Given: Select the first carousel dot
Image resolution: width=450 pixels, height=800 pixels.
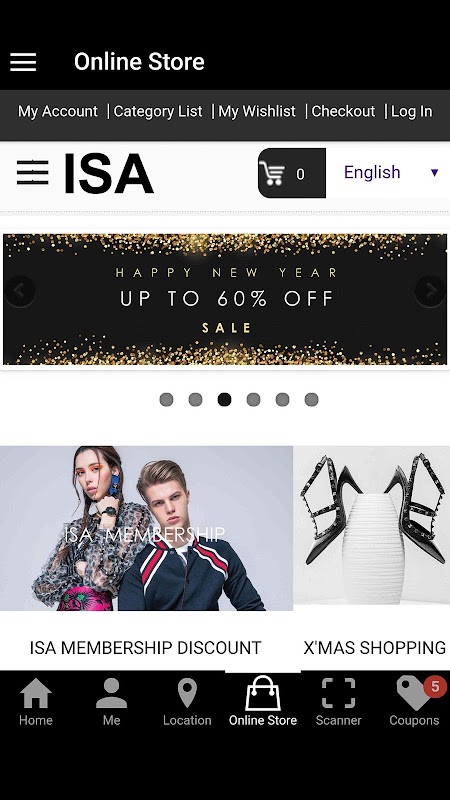Looking at the screenshot, I should 166,399.
